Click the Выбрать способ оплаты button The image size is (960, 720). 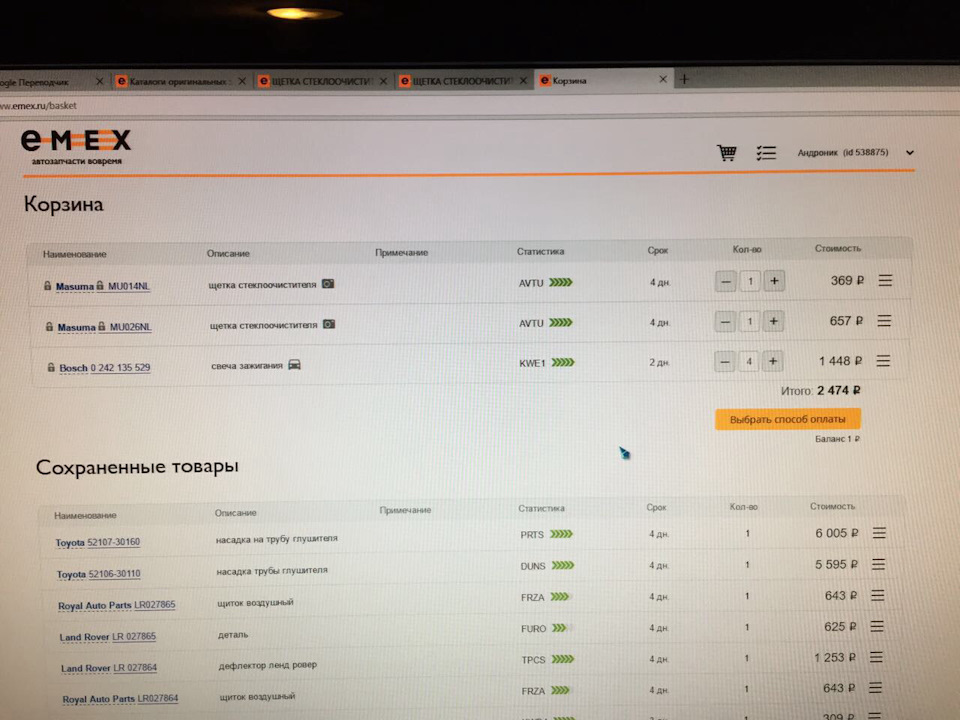pyautogui.click(x=787, y=419)
